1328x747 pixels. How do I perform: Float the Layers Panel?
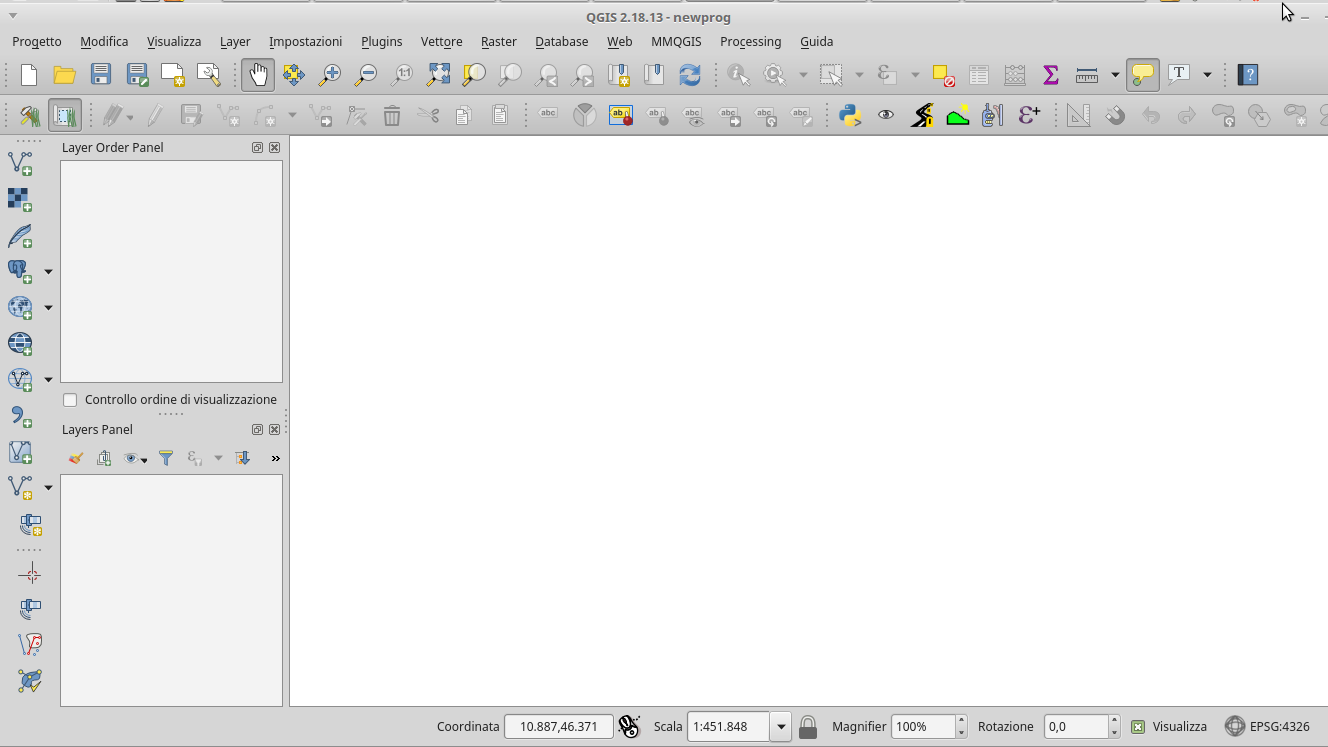[257, 430]
